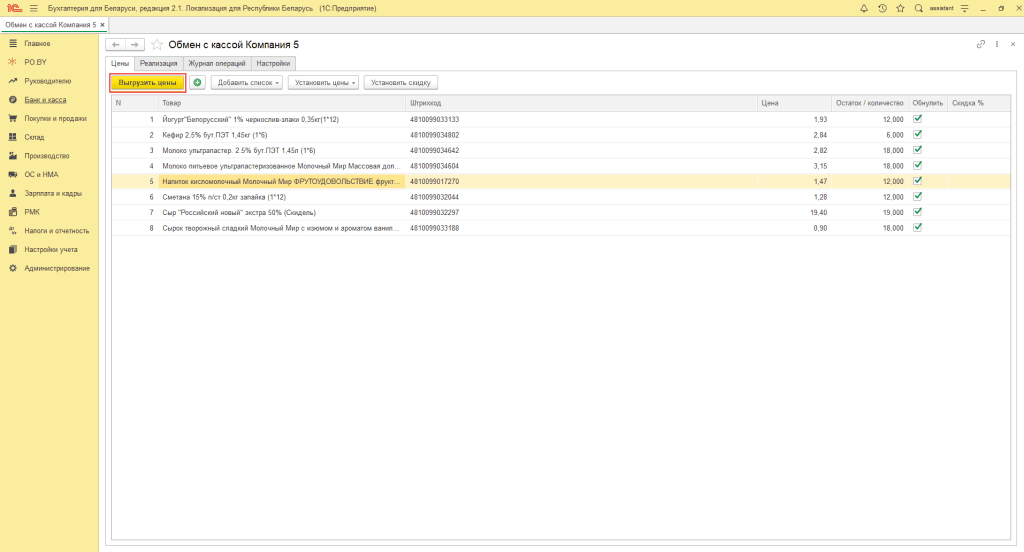
Task: Open search magnifier icon in title bar
Action: [x=918, y=8]
